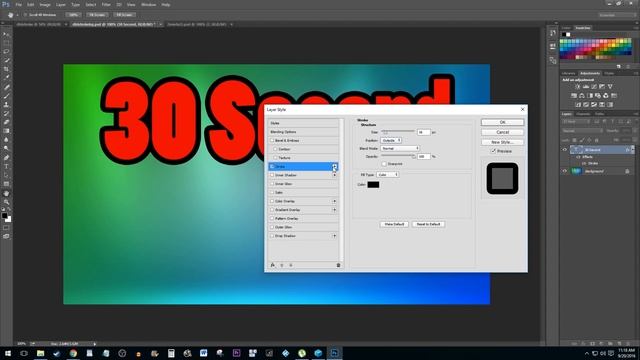Open the Fill Type dropdown
Image resolution: width=640 pixels, height=360 pixels.
387,175
